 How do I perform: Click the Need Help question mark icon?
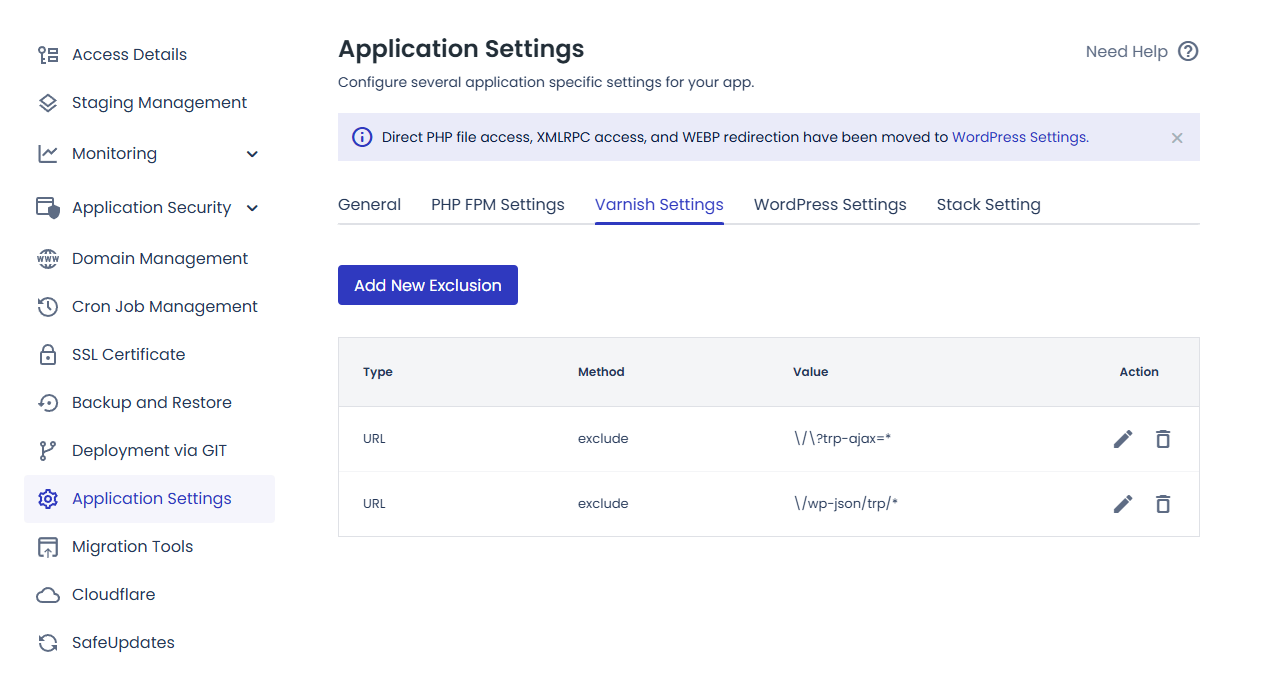(1187, 52)
